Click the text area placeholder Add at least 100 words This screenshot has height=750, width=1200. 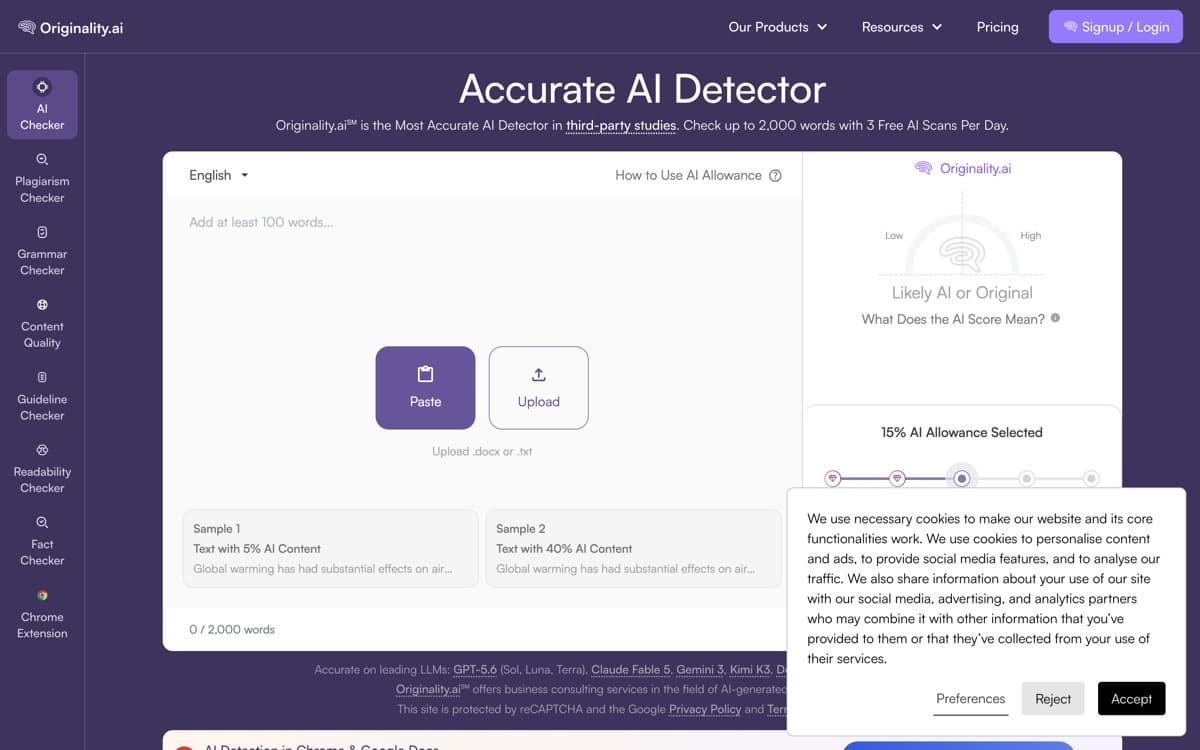261,222
